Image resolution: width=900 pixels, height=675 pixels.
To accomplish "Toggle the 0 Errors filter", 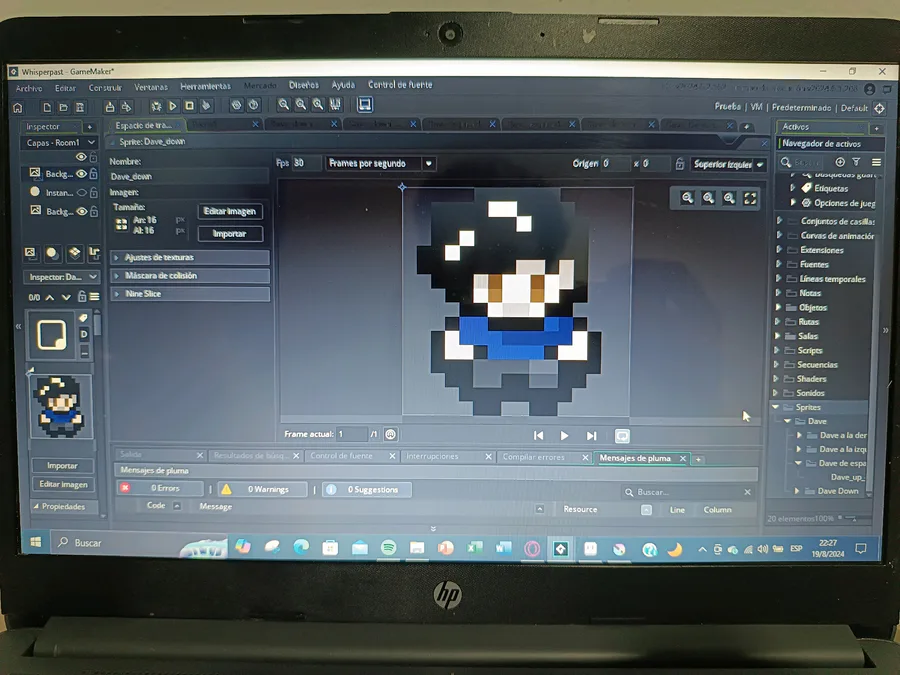I will coord(160,488).
